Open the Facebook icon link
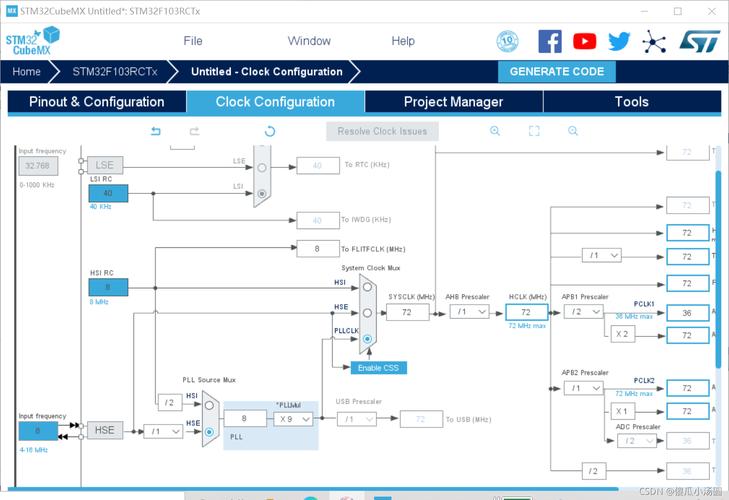Image resolution: width=729 pixels, height=500 pixels. click(550, 41)
